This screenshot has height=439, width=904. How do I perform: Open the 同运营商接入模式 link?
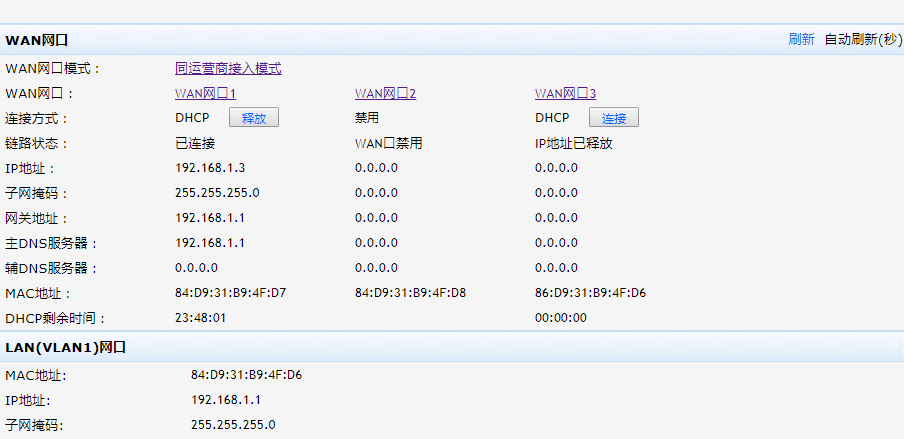(x=228, y=69)
